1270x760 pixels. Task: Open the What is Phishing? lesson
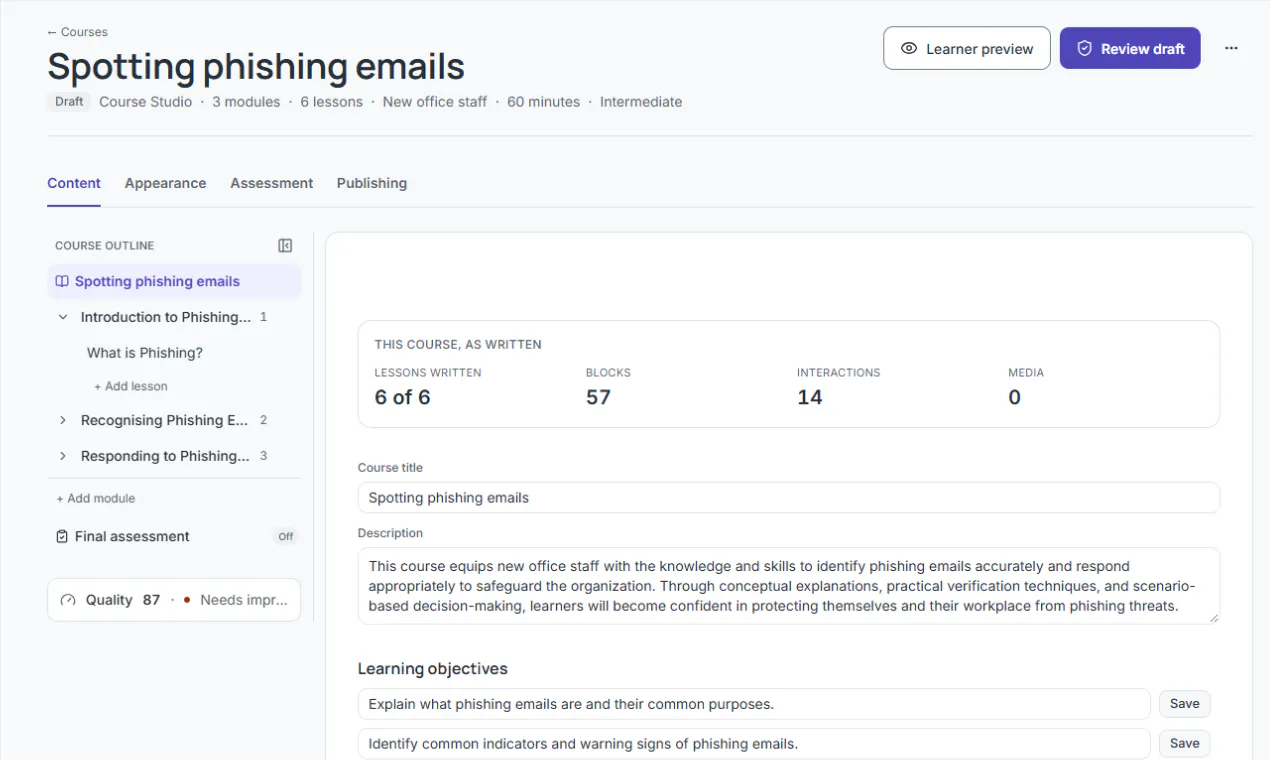pos(145,353)
